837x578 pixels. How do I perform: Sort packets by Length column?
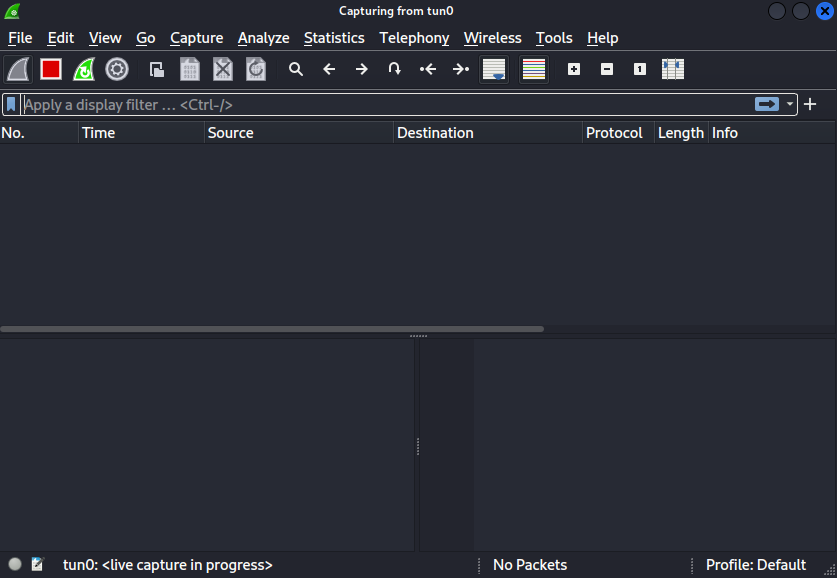tap(682, 133)
